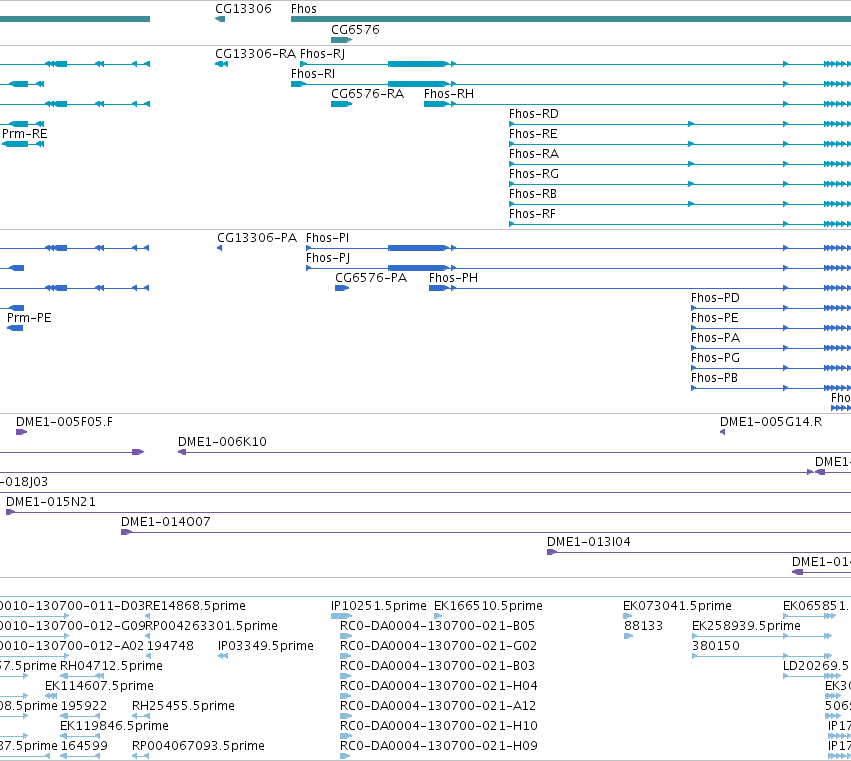This screenshot has height=761, width=851.
Task: Click the CG13306-PA protein label
Action: (257, 238)
